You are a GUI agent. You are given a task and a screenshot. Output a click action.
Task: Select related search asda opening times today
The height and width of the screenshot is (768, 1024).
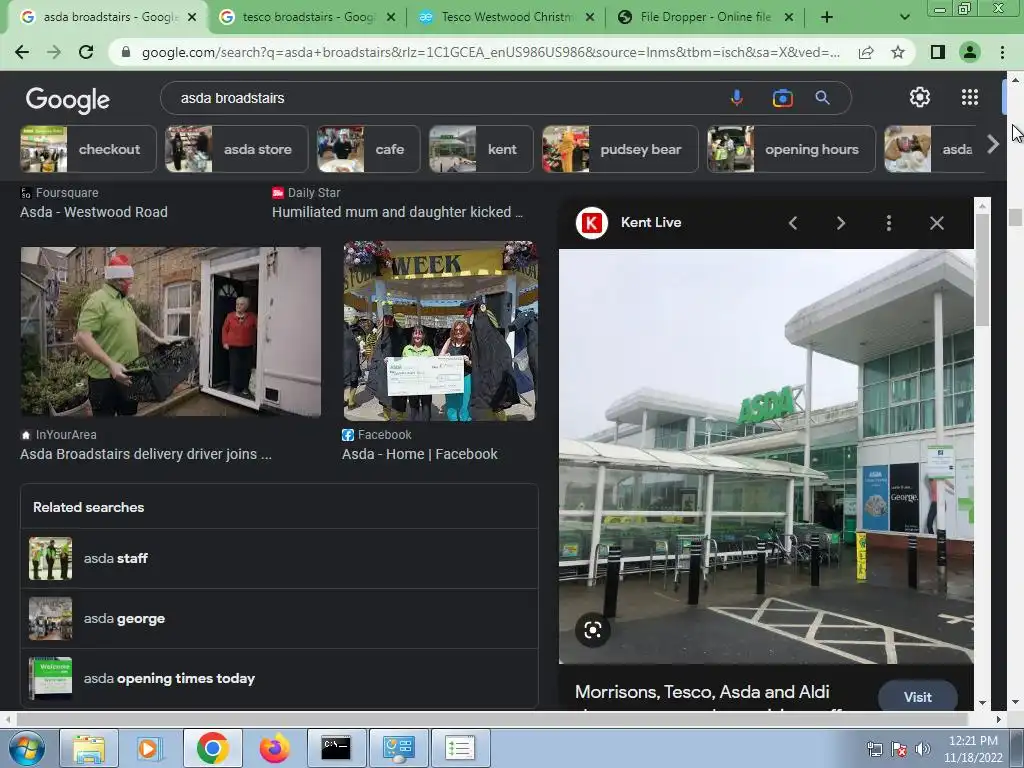280,678
